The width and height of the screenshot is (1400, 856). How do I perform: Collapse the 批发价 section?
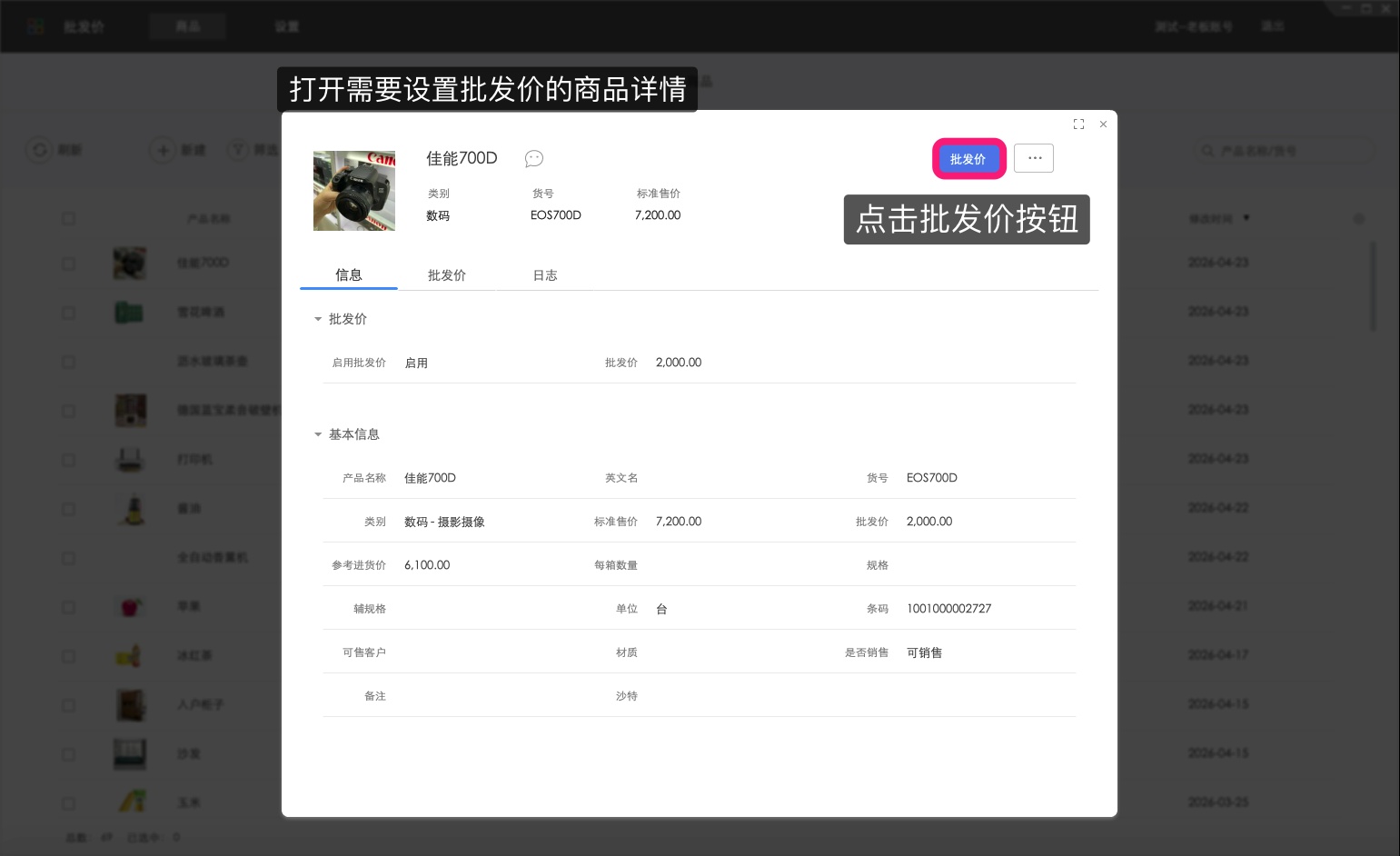tap(318, 319)
